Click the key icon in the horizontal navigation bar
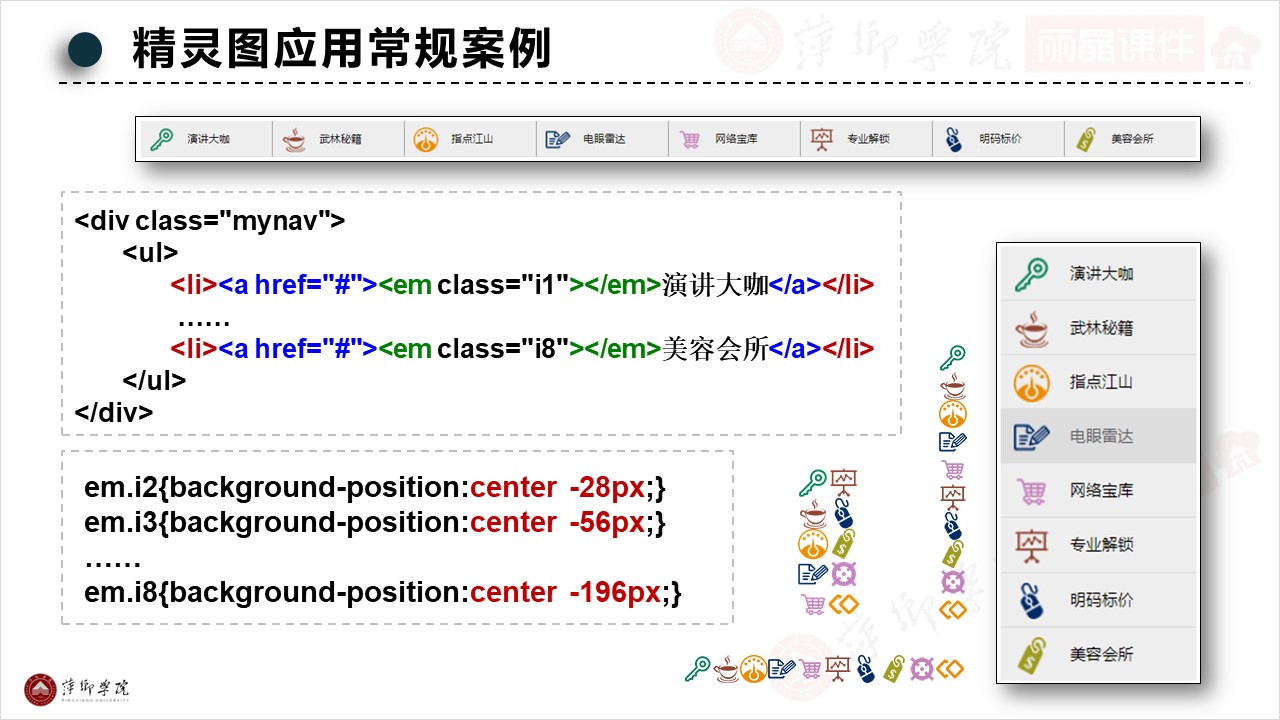This screenshot has width=1280, height=720. click(161, 139)
